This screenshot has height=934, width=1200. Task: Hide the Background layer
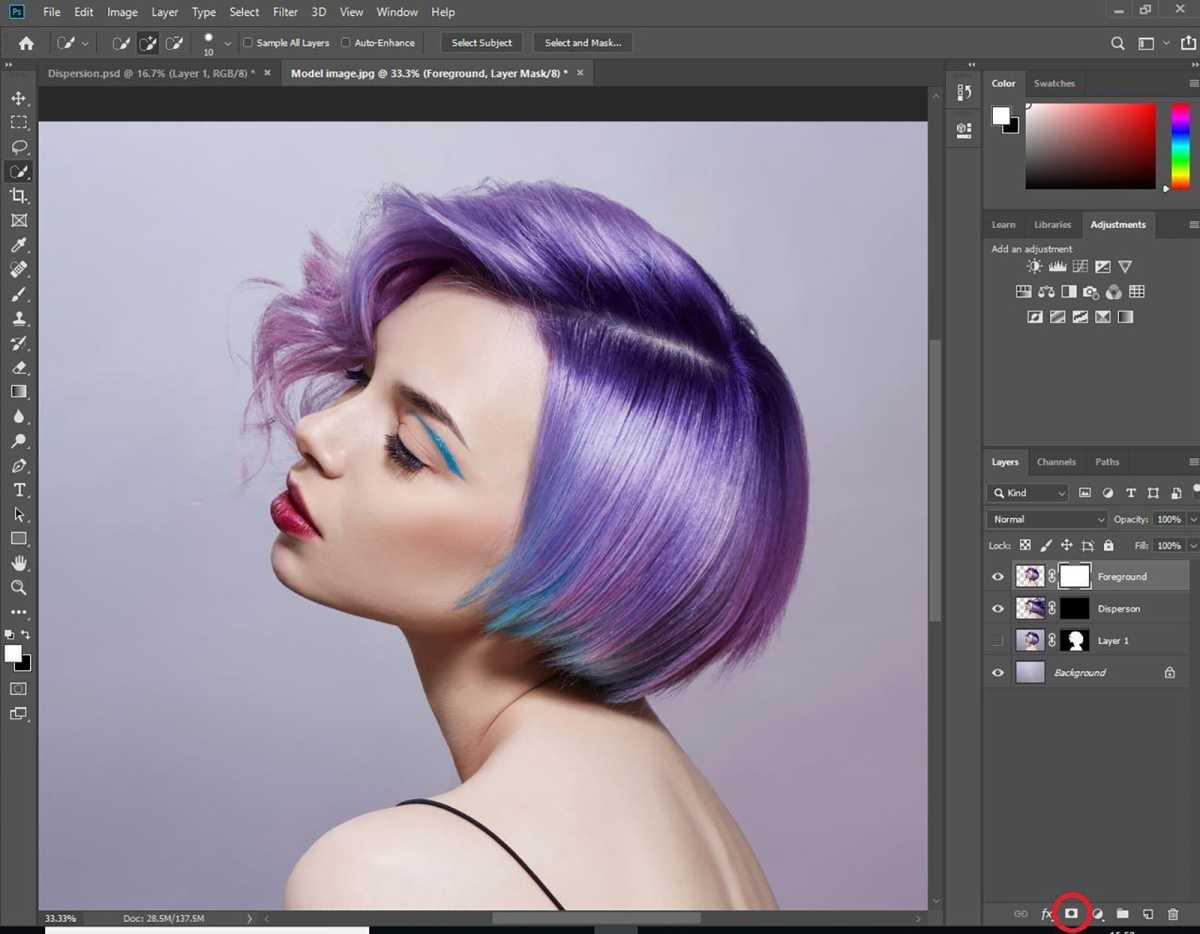click(996, 672)
